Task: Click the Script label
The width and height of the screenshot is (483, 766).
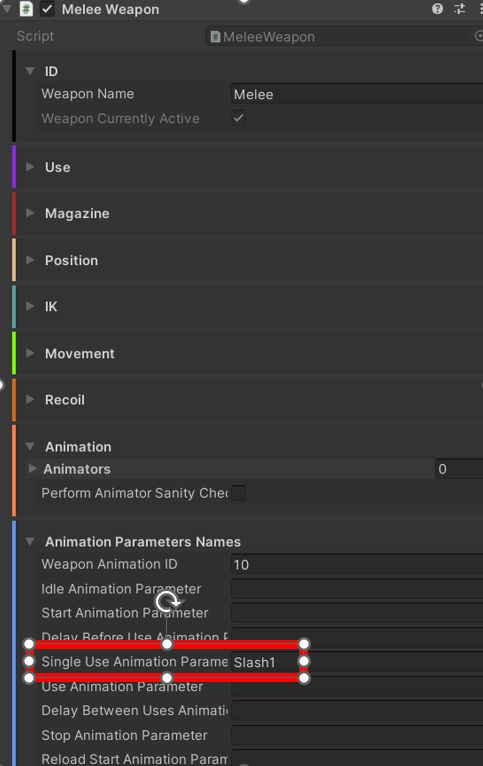Action: [x=35, y=36]
